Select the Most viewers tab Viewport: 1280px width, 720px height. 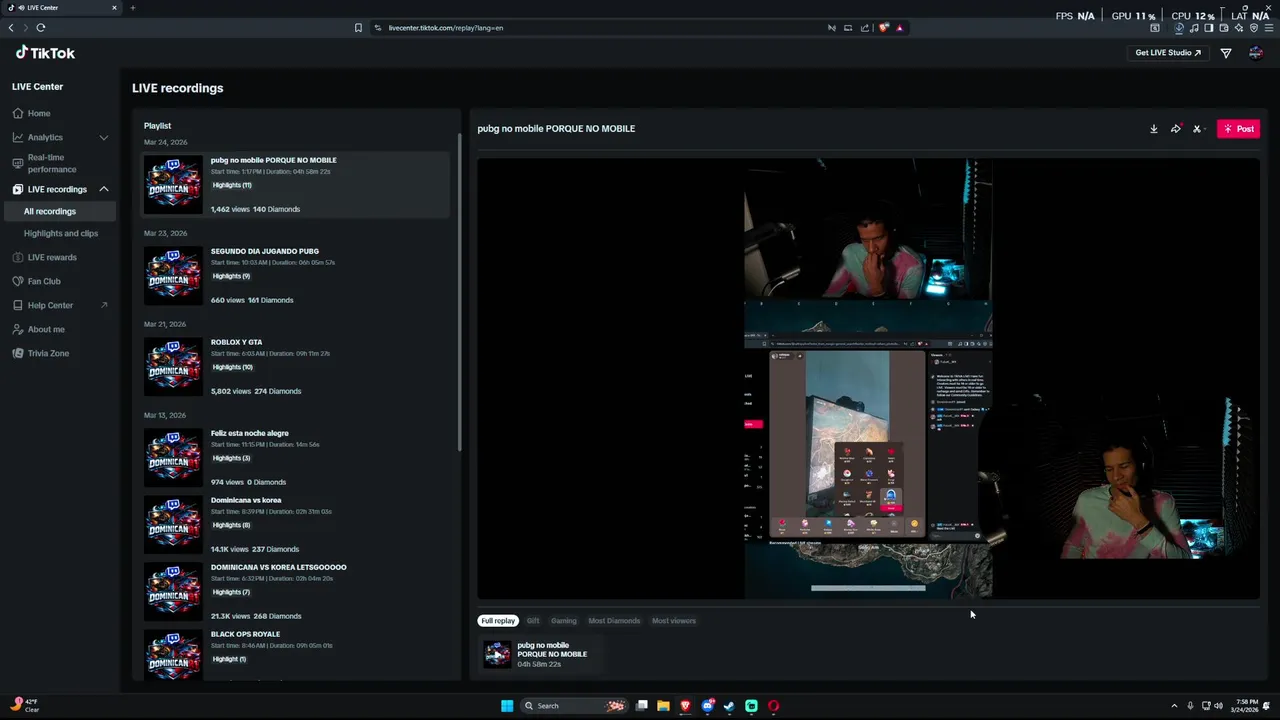pyautogui.click(x=674, y=621)
